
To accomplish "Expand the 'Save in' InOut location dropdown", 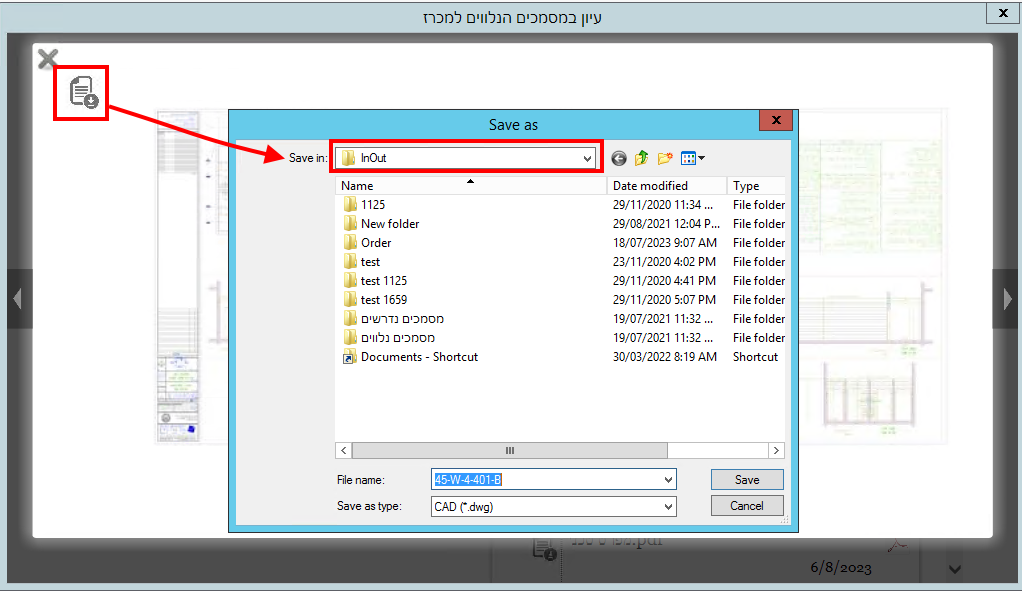I will [587, 158].
